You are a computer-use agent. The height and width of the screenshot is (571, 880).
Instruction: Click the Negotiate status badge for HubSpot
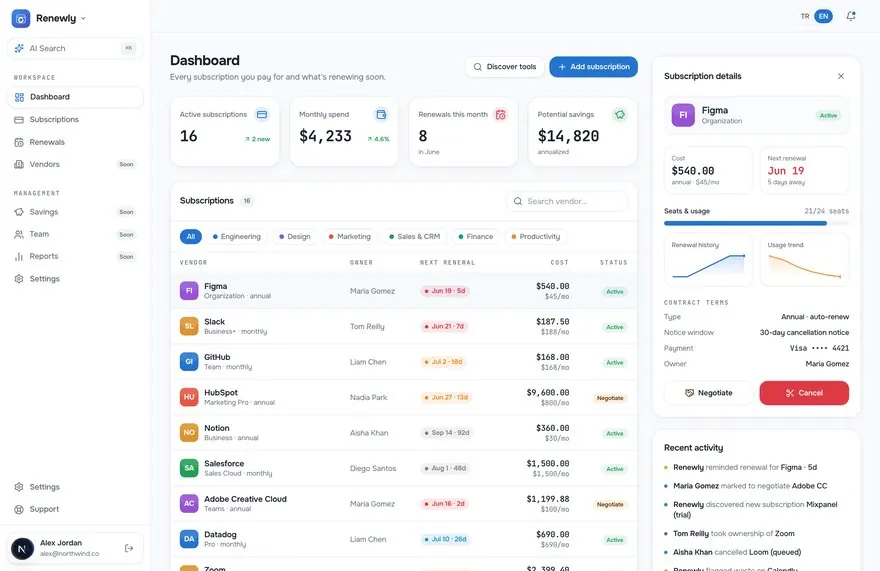tap(610, 398)
